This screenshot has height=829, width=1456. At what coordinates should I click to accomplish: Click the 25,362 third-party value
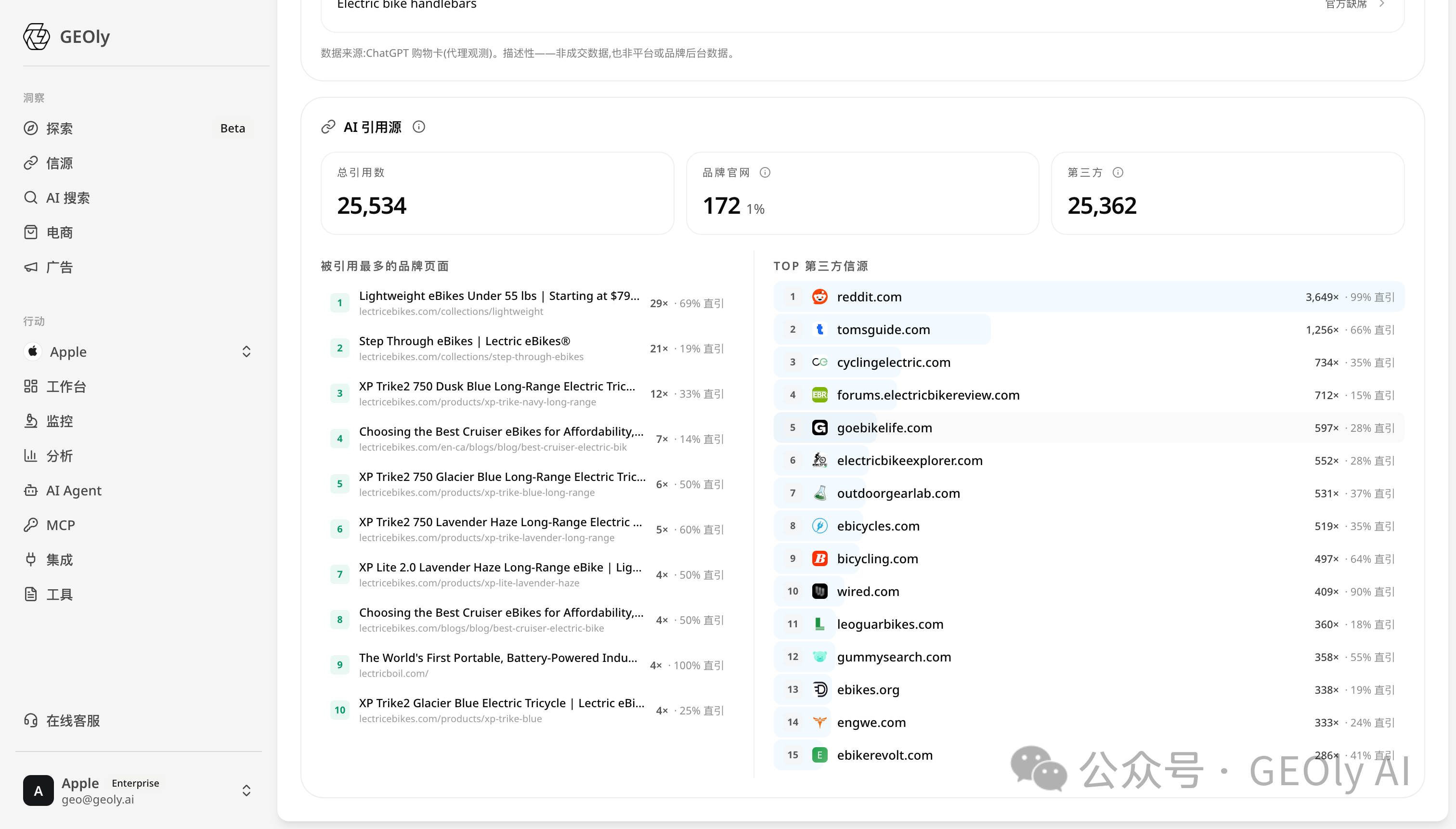point(1102,206)
